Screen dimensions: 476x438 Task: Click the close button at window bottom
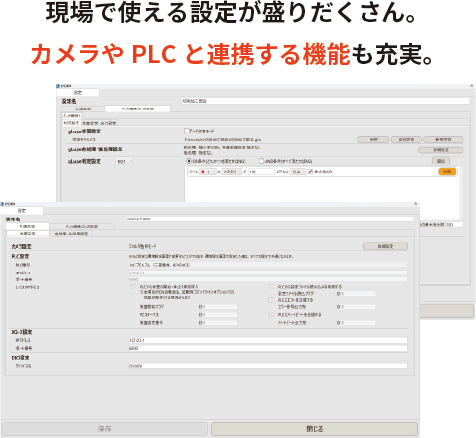pos(314,429)
